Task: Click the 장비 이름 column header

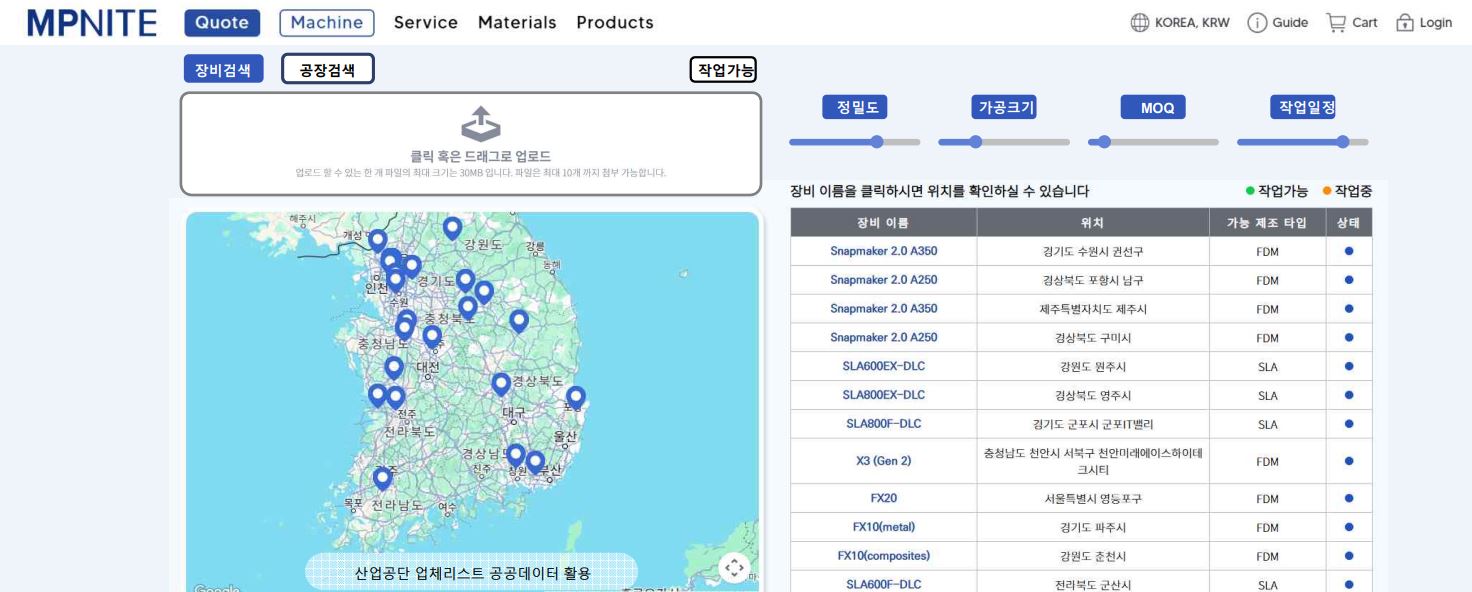Action: coord(883,222)
